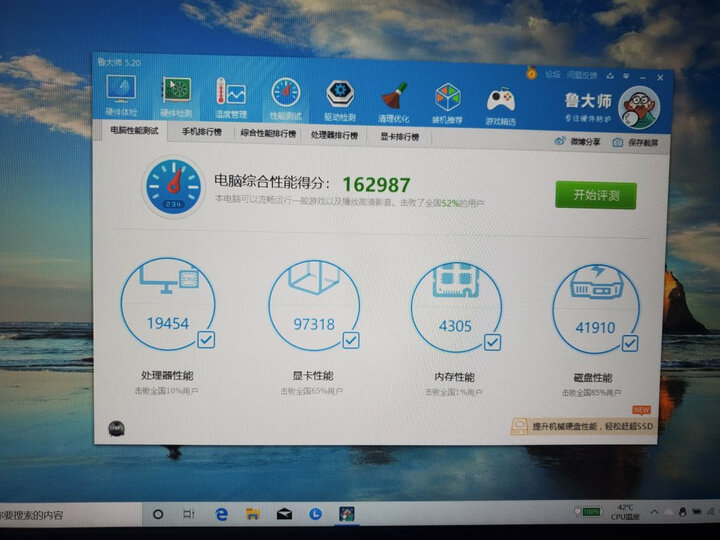Click the medal icon in the title bar
Viewport: 720px width, 540px height.
(531, 73)
